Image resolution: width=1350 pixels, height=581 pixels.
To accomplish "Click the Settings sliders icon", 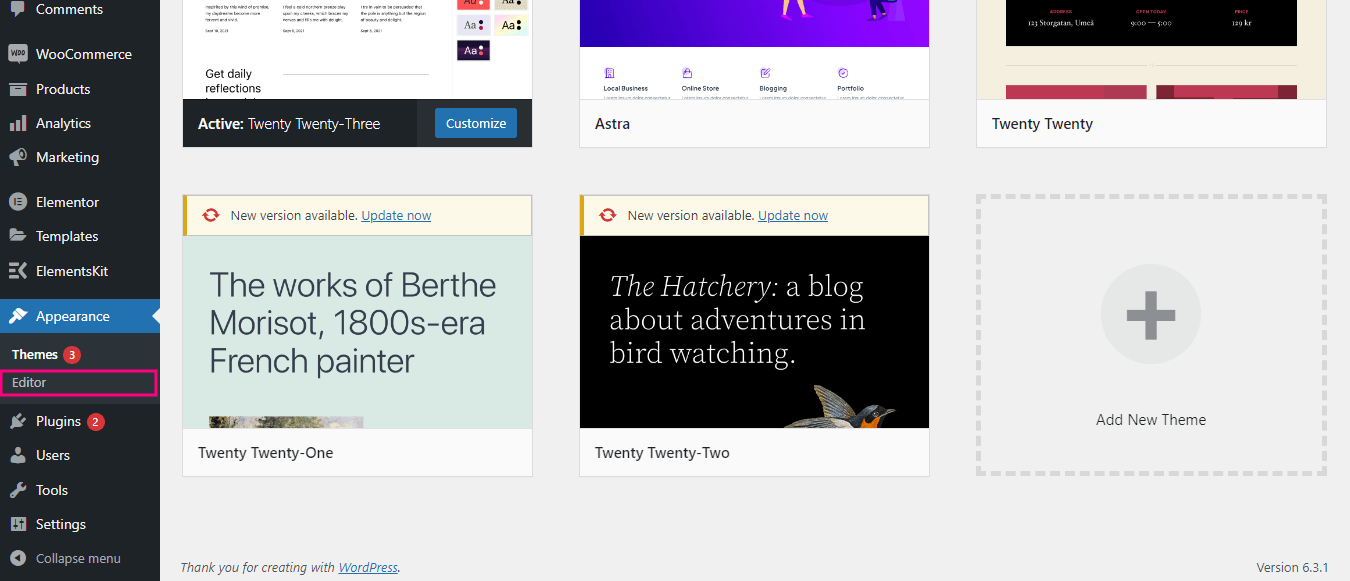I will tap(18, 524).
